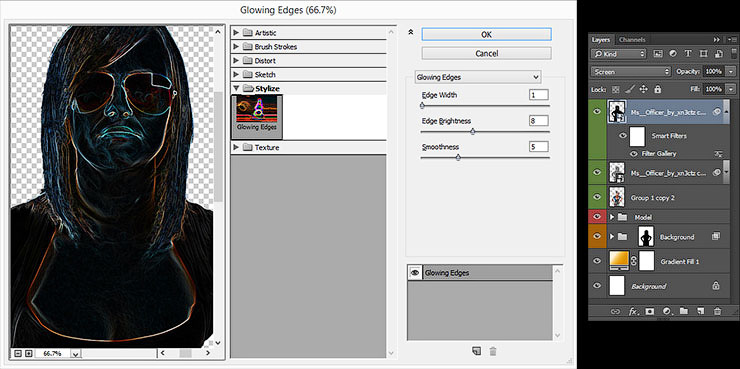This screenshot has height=369, width=740.
Task: Click New effect layer icon in Filter Gallery
Action: 477,351
